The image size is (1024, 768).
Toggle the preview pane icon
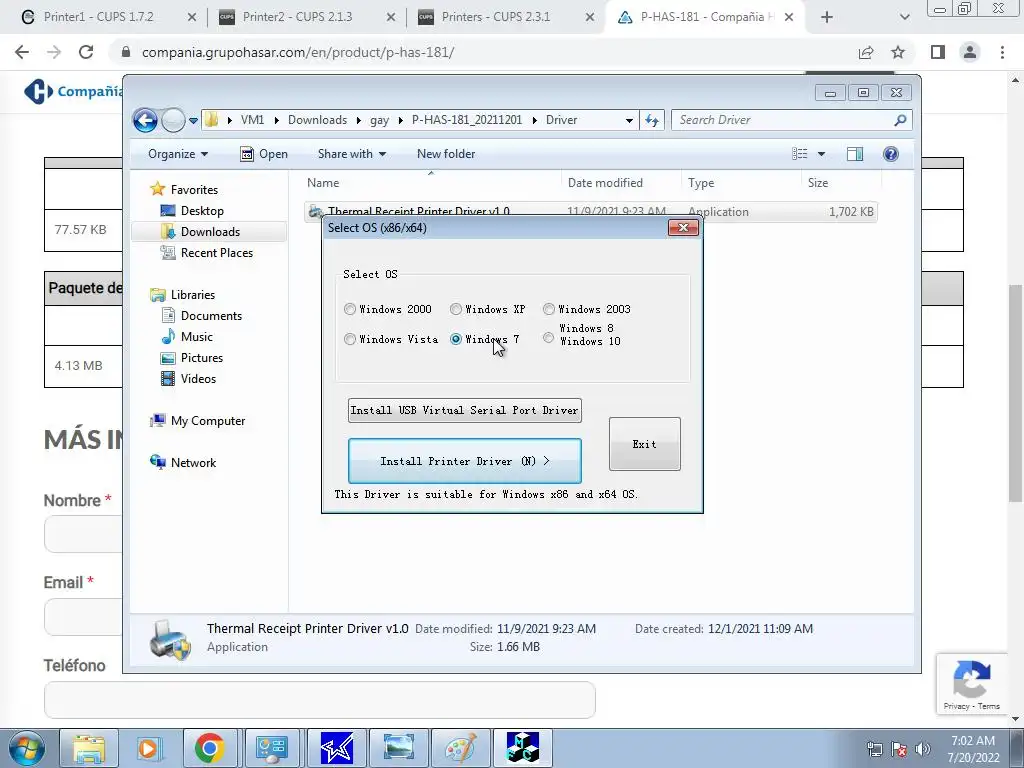(855, 154)
